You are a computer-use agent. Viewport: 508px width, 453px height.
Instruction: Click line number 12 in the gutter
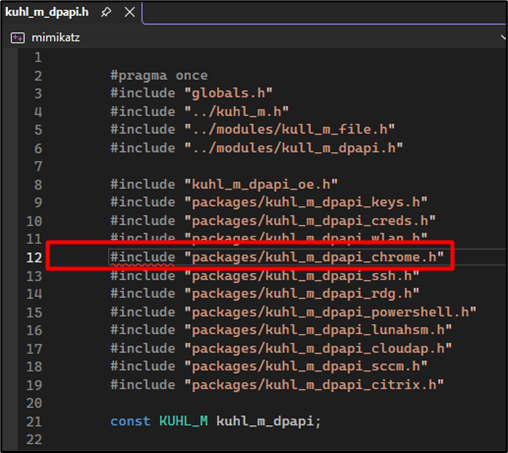[x=34, y=257]
